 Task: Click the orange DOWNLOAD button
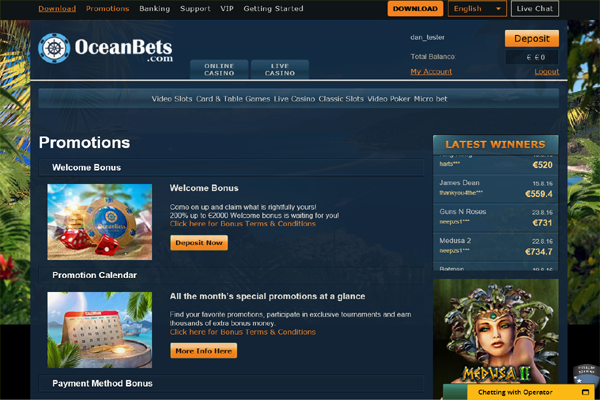(x=415, y=8)
